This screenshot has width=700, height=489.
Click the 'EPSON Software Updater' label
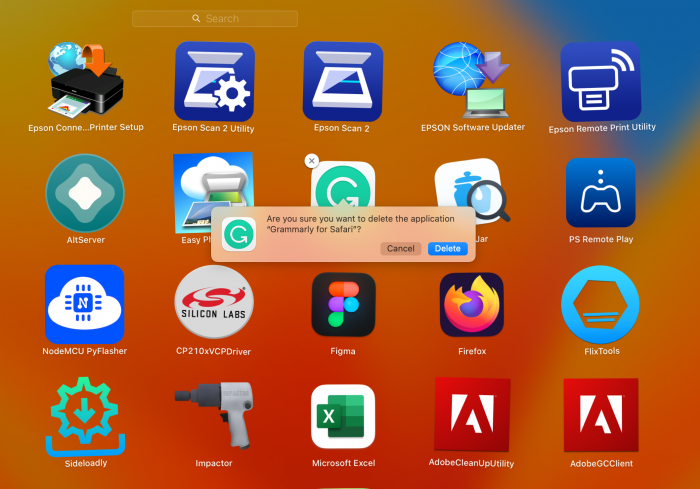tap(473, 127)
